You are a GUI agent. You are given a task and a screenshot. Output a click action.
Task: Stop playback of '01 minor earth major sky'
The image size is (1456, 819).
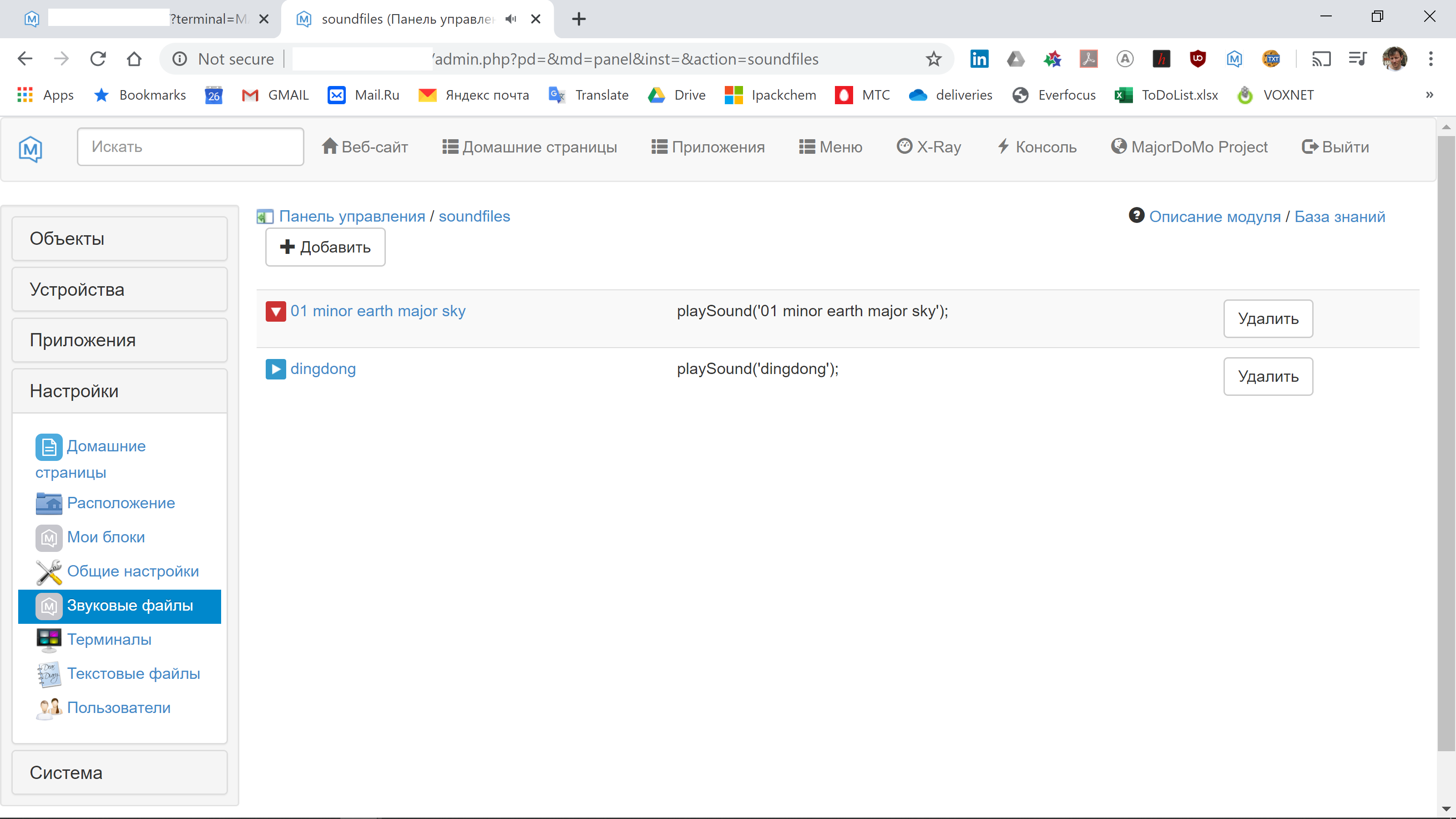point(275,311)
